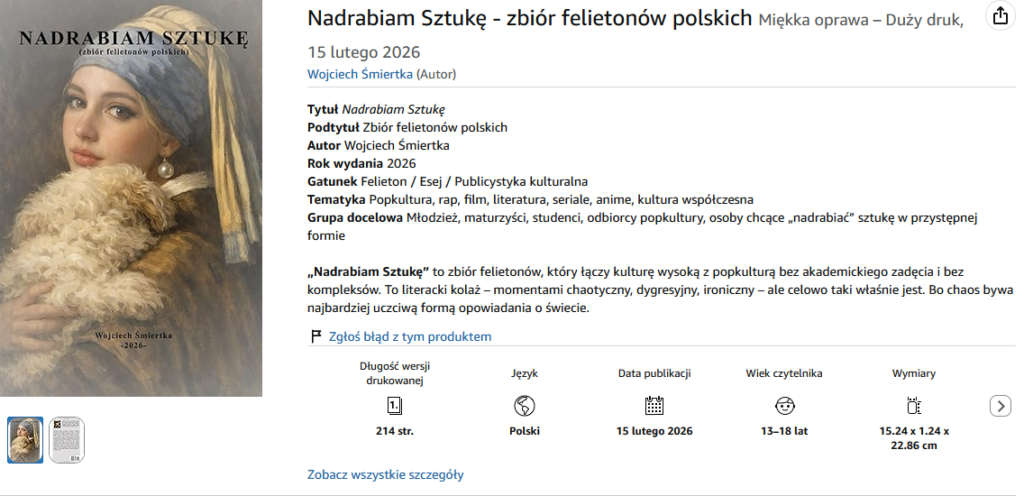Image resolution: width=1024 pixels, height=496 pixels.
Task: Click the book title heading
Action: (x=529, y=18)
